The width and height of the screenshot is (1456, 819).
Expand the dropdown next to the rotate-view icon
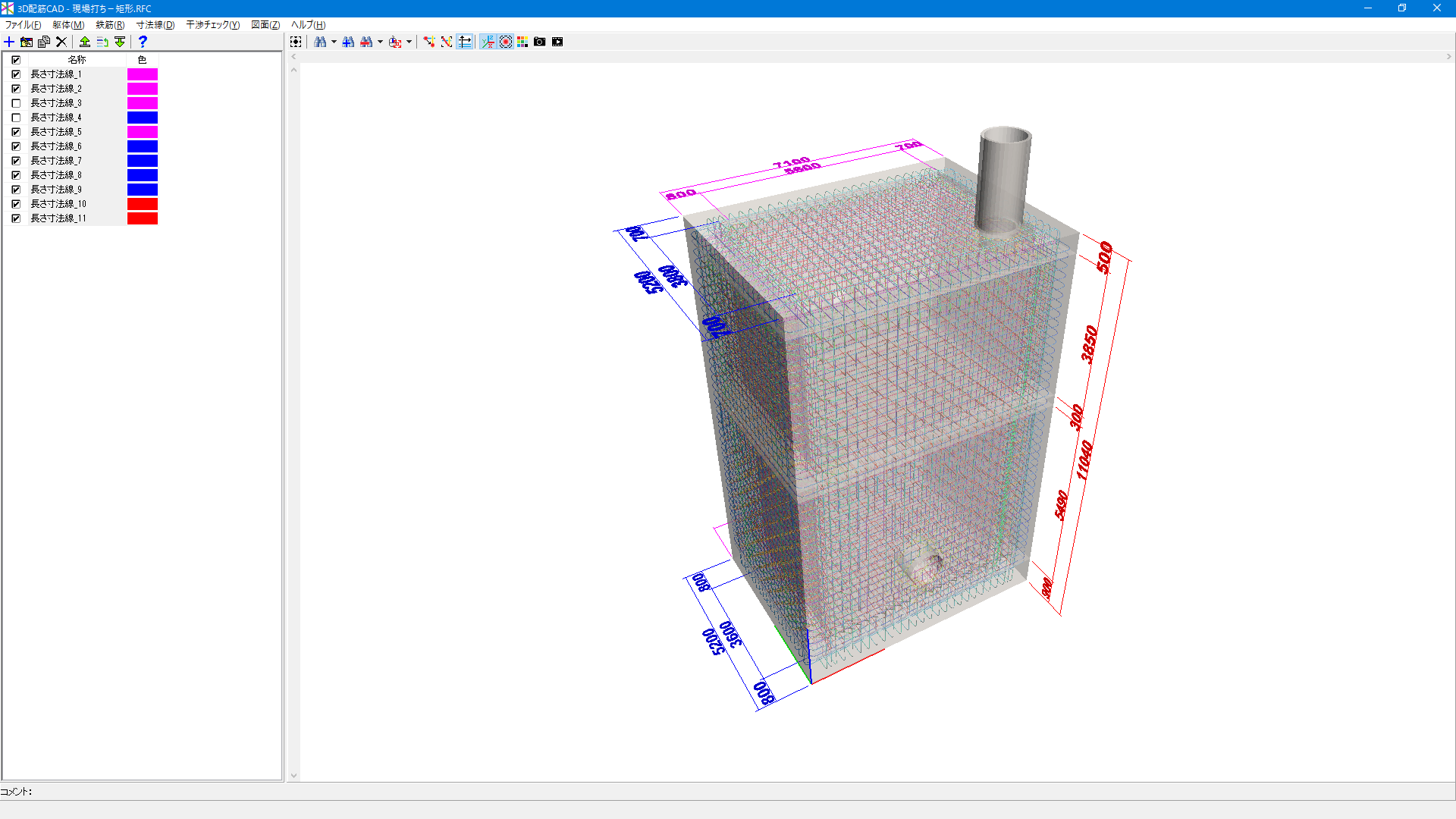tap(409, 42)
